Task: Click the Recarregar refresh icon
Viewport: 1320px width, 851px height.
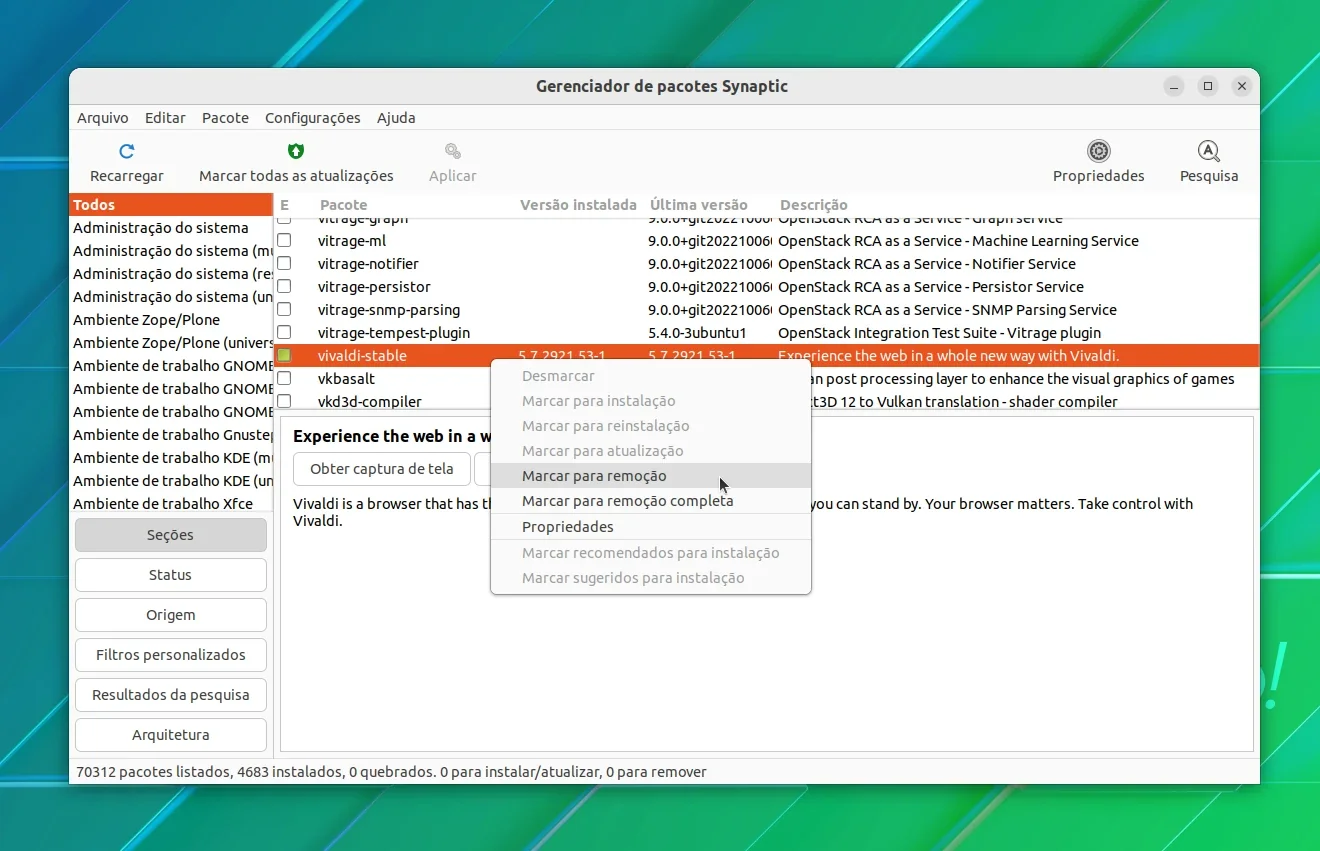Action: [126, 151]
